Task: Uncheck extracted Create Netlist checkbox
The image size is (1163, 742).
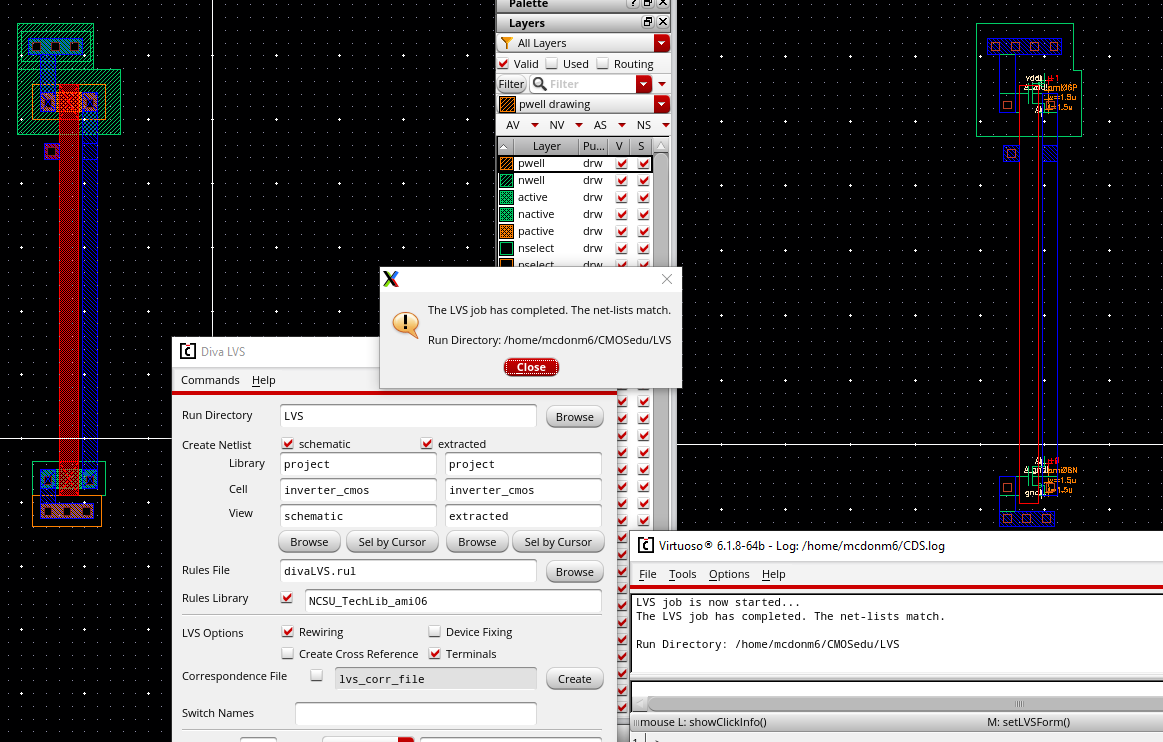Action: [x=426, y=444]
